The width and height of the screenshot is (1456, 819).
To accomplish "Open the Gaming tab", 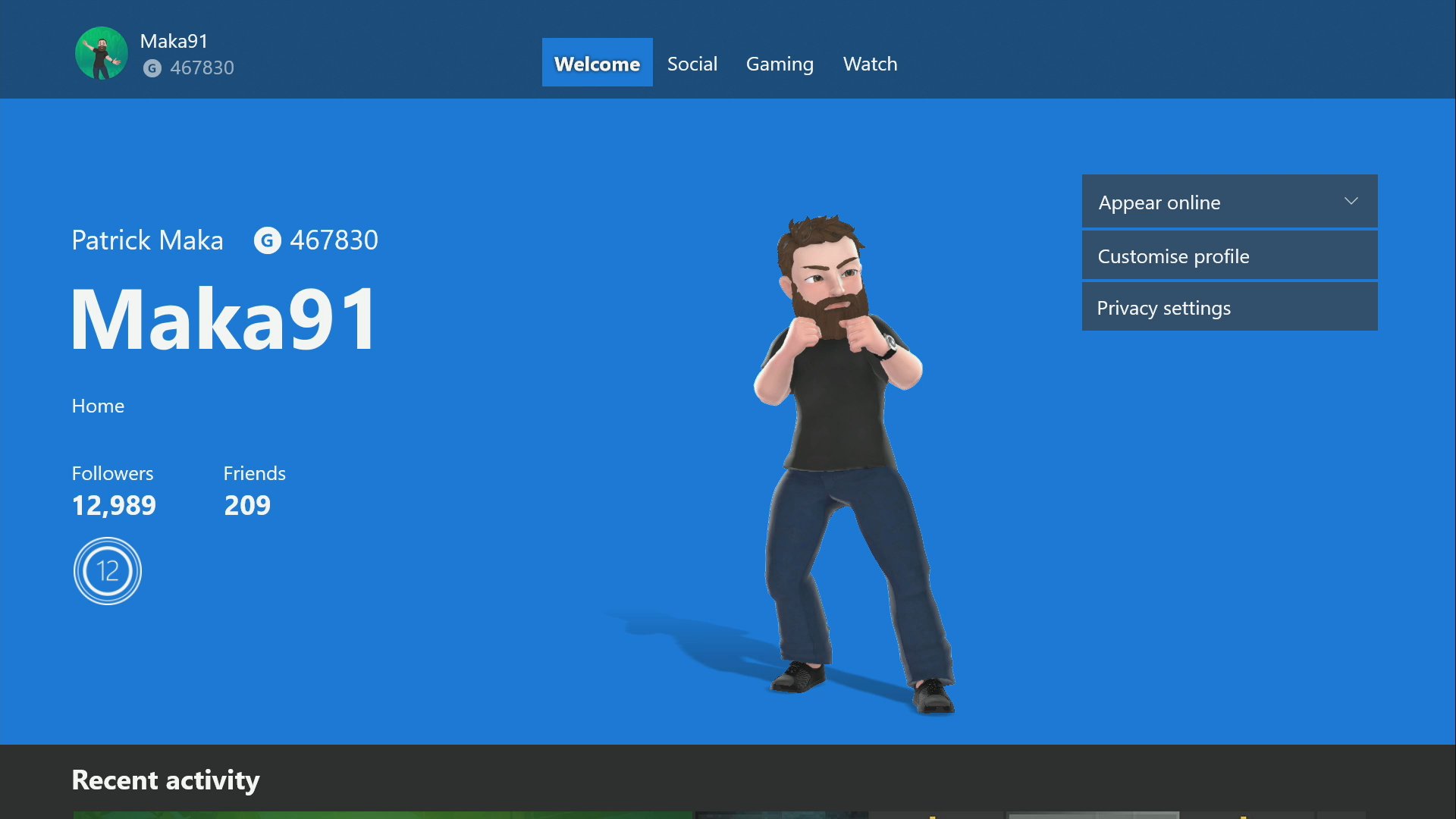I will [780, 64].
